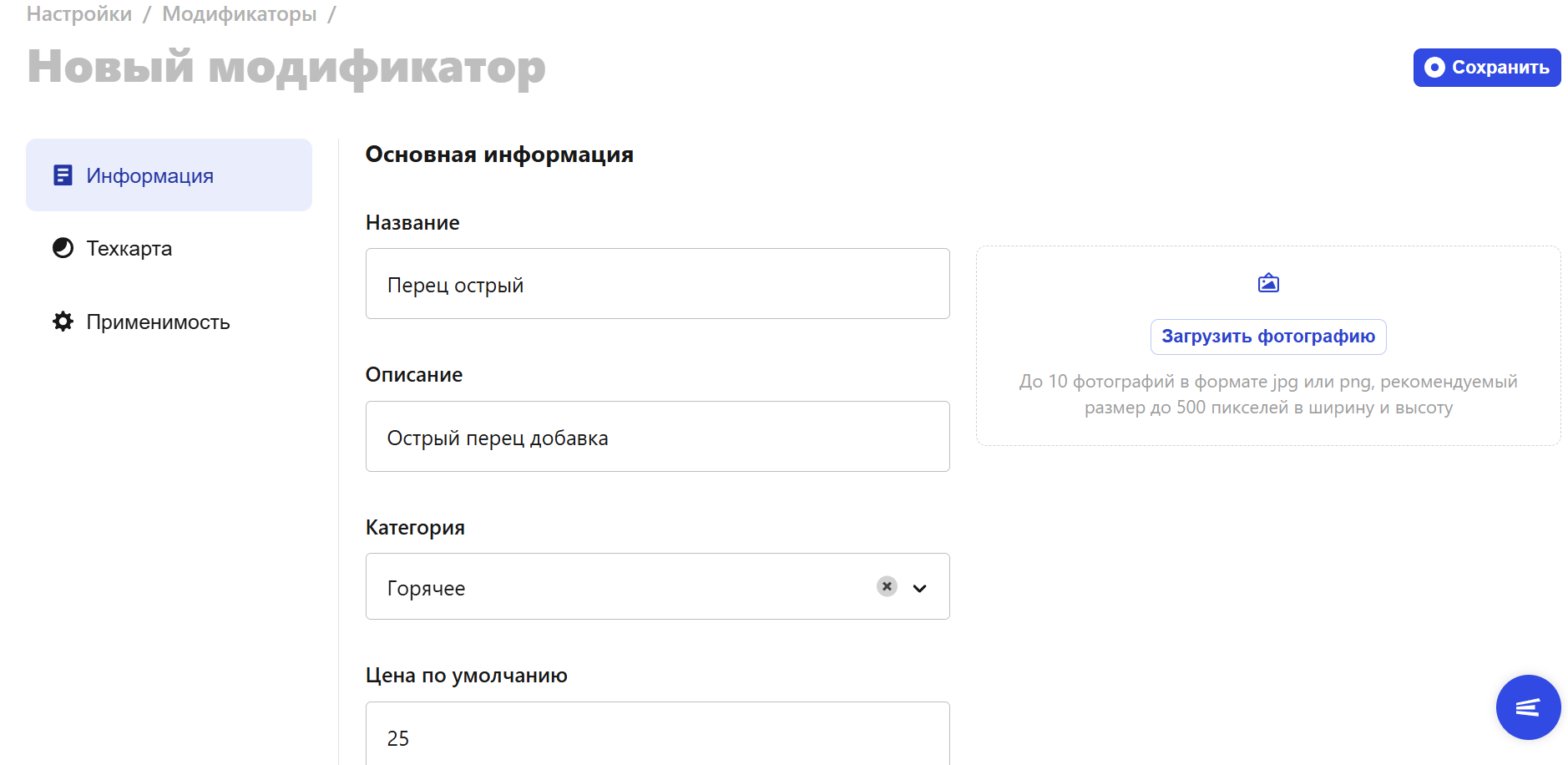Image resolution: width=1568 pixels, height=765 pixels.
Task: Click Загрузить фотографию button
Action: coord(1267,337)
